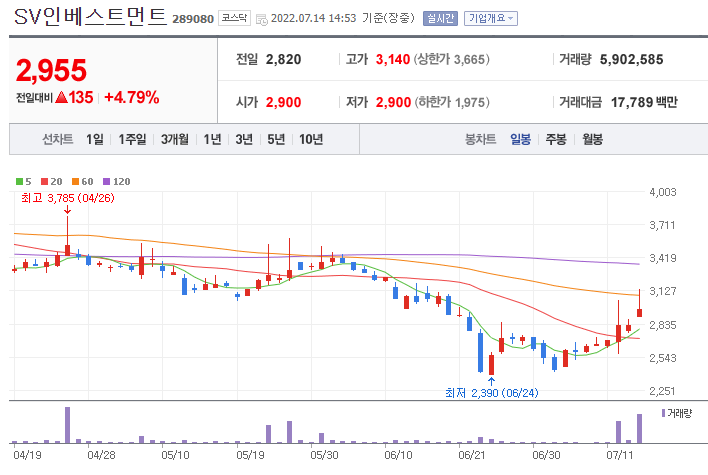708x475 pixels.
Task: Click the green 5-day moving average swatch
Action: 19,182
